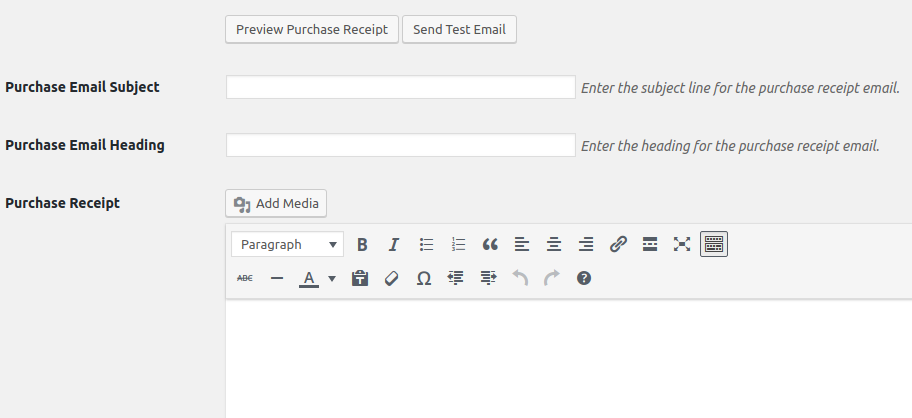Open the Paragraph format dropdown

pos(287,244)
